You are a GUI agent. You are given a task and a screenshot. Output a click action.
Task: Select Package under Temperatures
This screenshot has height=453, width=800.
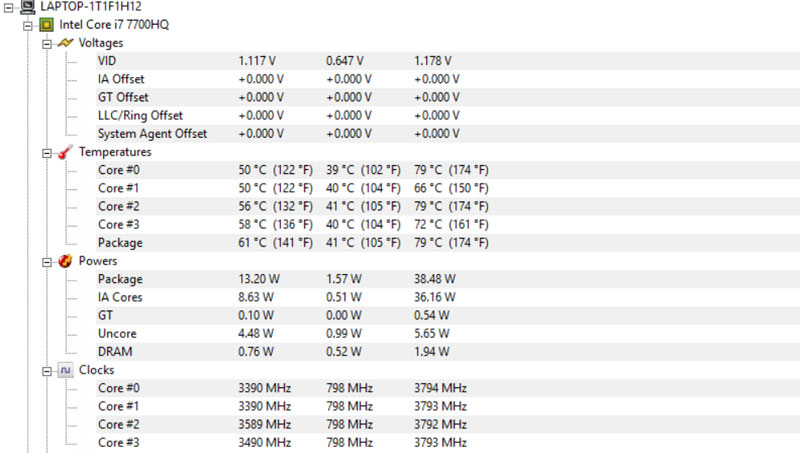[x=448, y=243]
